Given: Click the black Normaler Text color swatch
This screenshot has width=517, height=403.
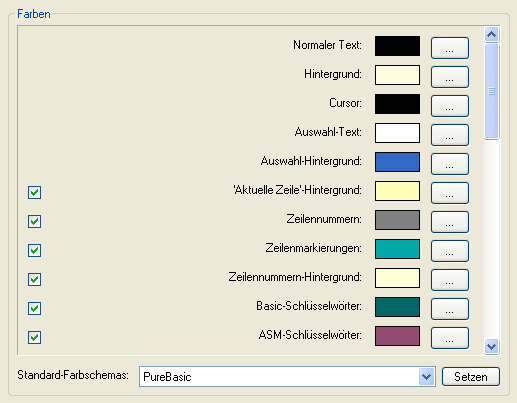Looking at the screenshot, I should point(397,46).
